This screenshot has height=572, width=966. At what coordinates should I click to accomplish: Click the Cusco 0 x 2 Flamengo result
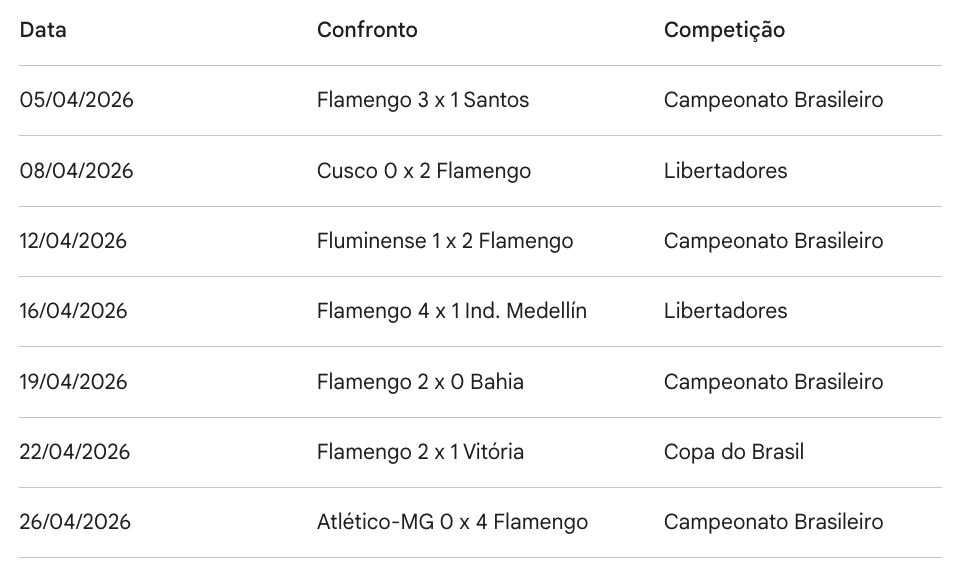pos(424,171)
